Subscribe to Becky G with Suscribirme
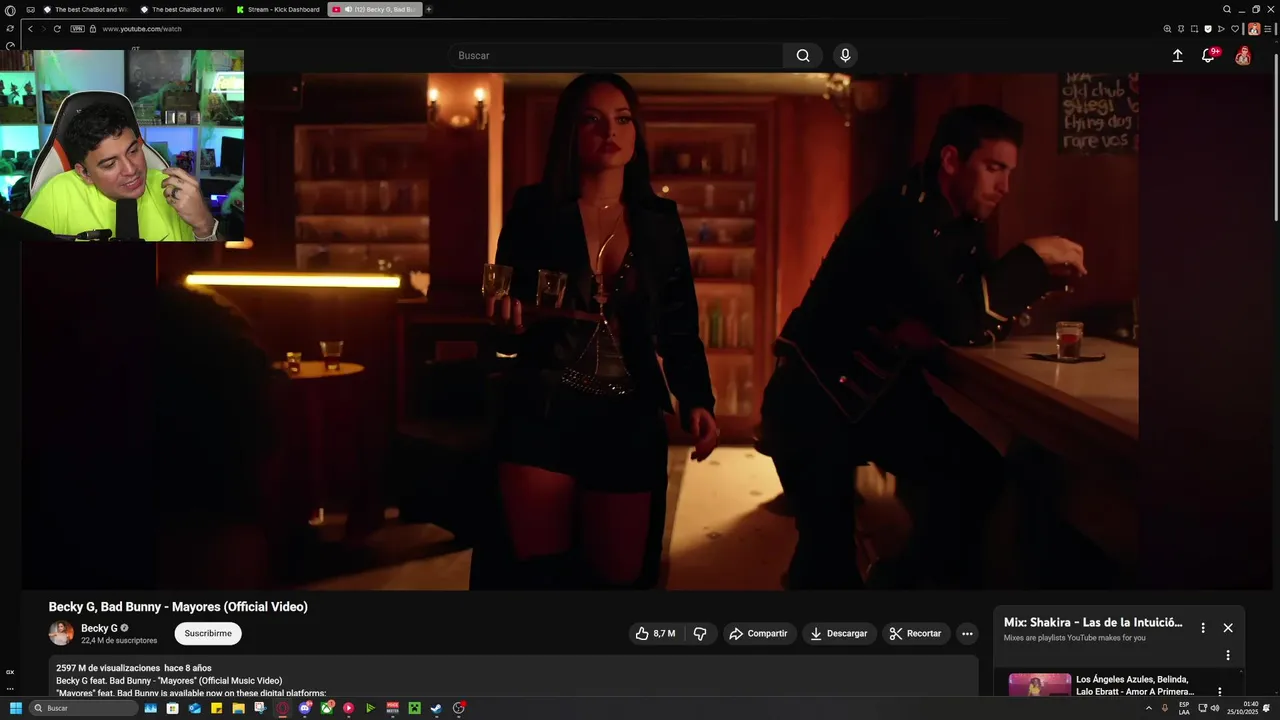The height and width of the screenshot is (720, 1280). pos(208,633)
